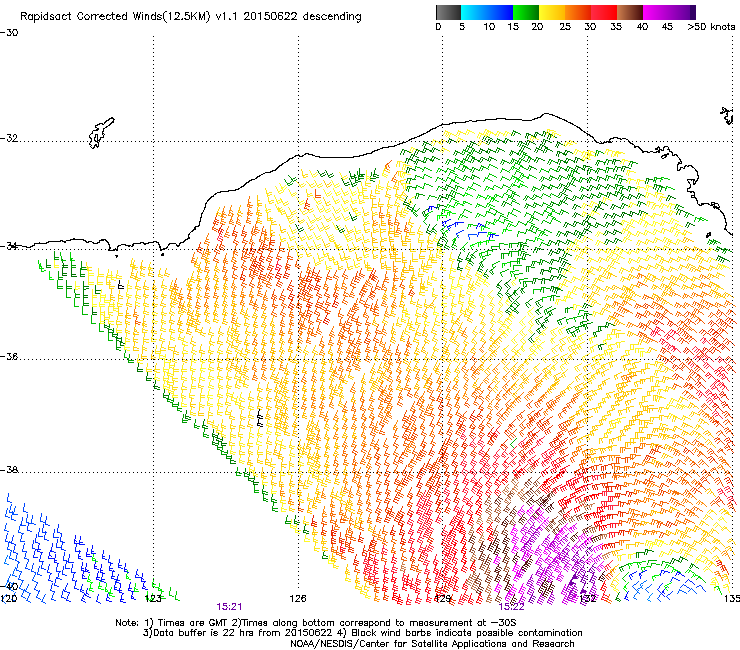Click the '10' label under the color scale
The width and height of the screenshot is (740, 650).
[x=489, y=27]
